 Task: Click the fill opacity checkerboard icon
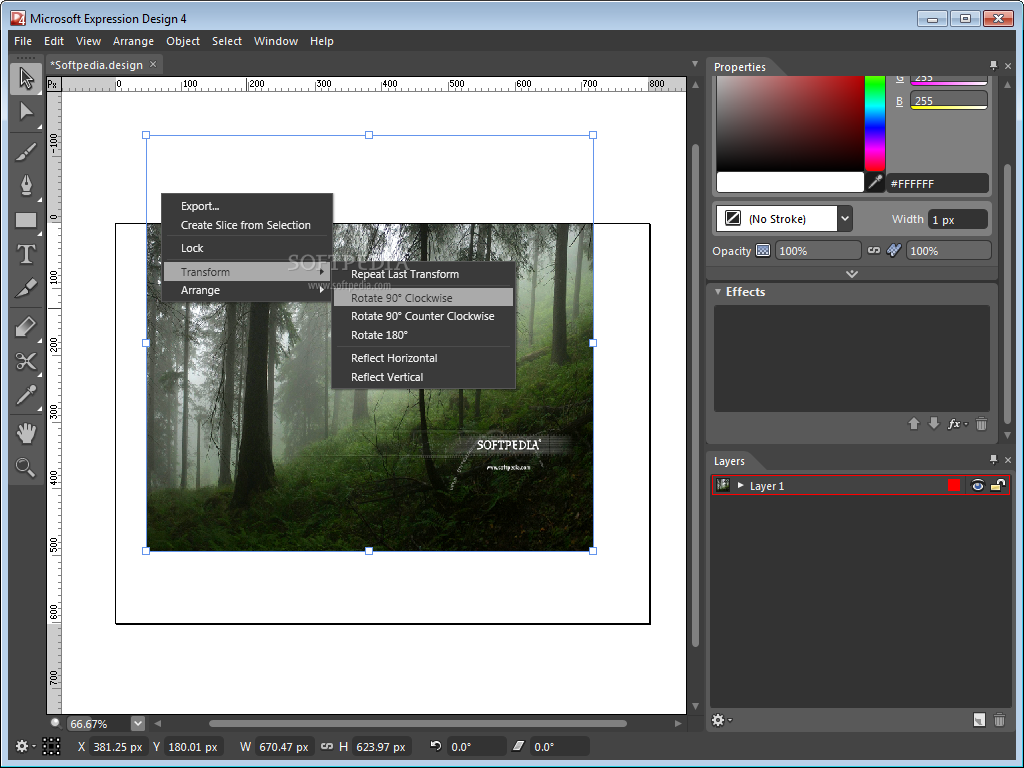tap(763, 251)
